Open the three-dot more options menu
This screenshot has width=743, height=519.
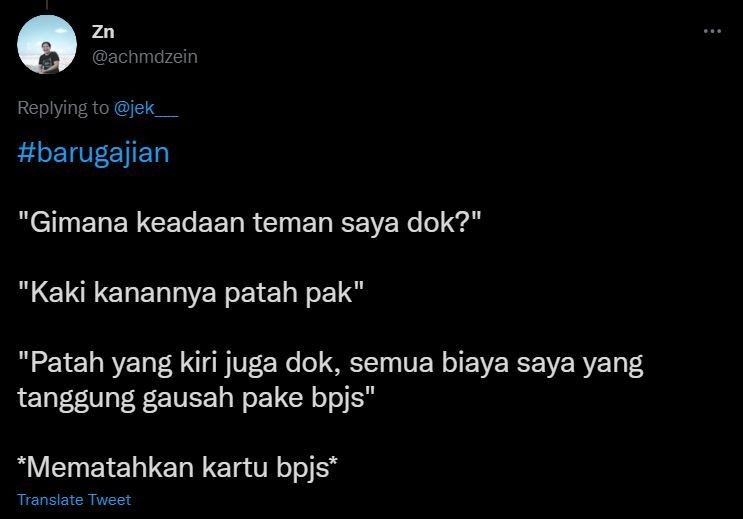click(x=712, y=31)
